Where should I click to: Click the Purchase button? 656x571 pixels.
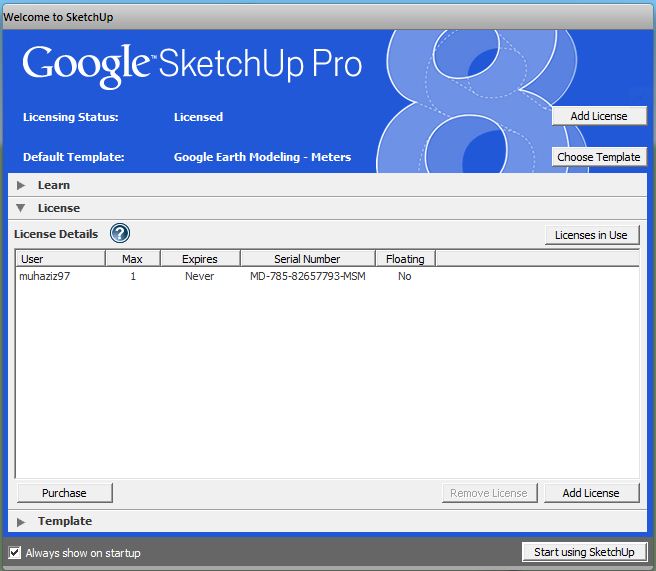pyautogui.click(x=64, y=493)
